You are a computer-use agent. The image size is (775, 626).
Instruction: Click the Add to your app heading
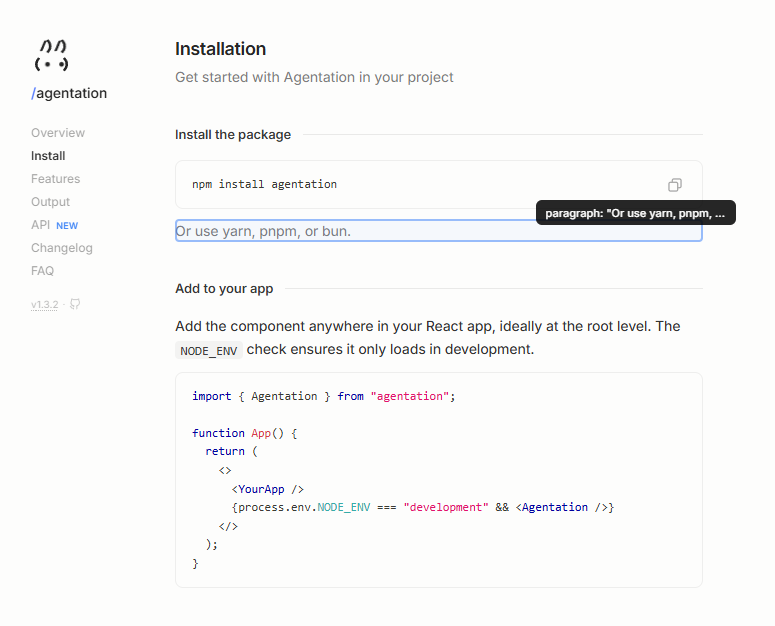click(x=224, y=288)
